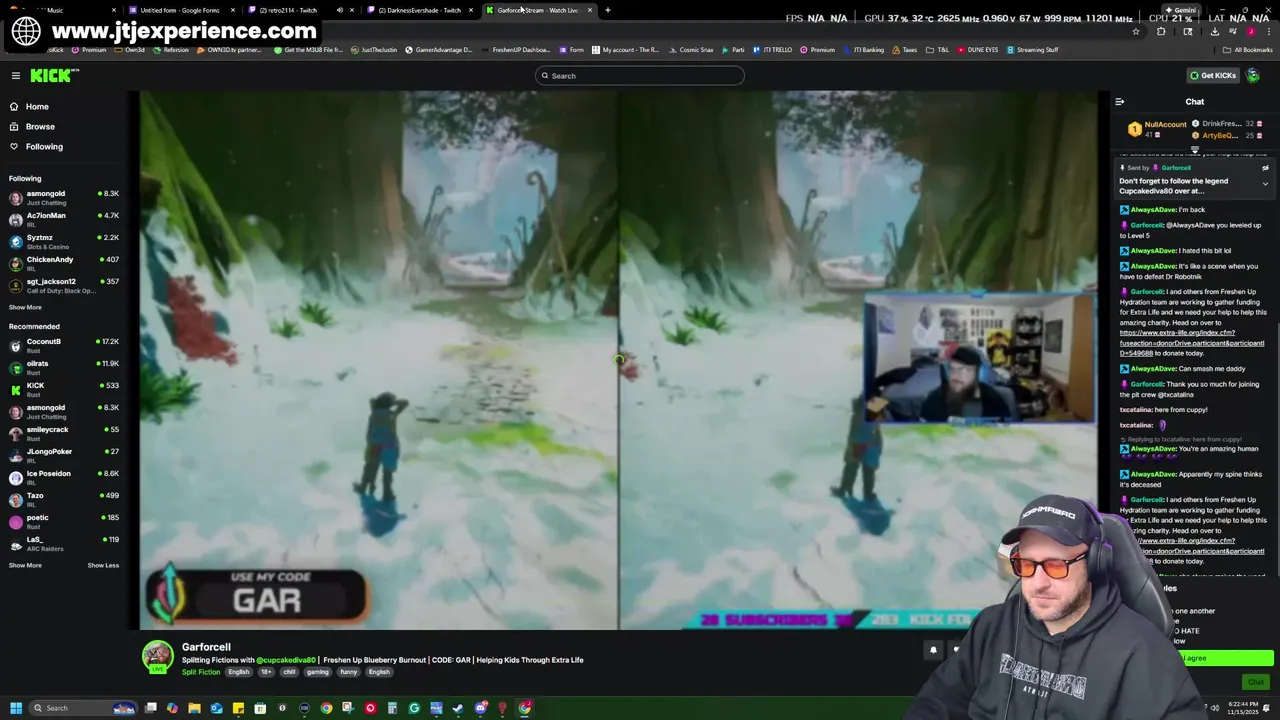Switch to Untitled form Google Forms tab
This screenshot has height=720, width=1280.
point(179,10)
